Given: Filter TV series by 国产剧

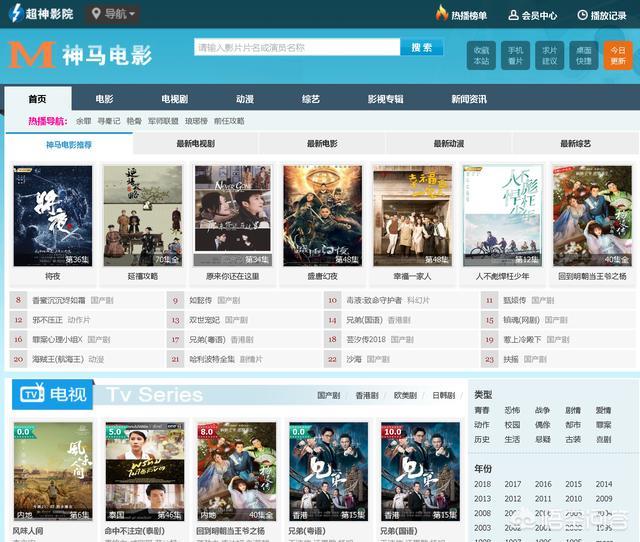Looking at the screenshot, I should 329,395.
